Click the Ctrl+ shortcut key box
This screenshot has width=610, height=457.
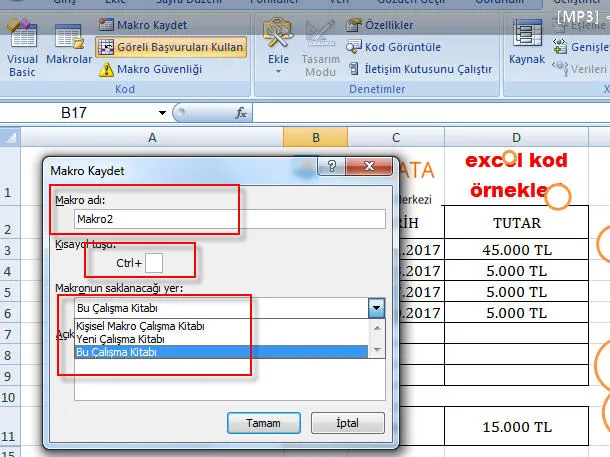(x=154, y=263)
